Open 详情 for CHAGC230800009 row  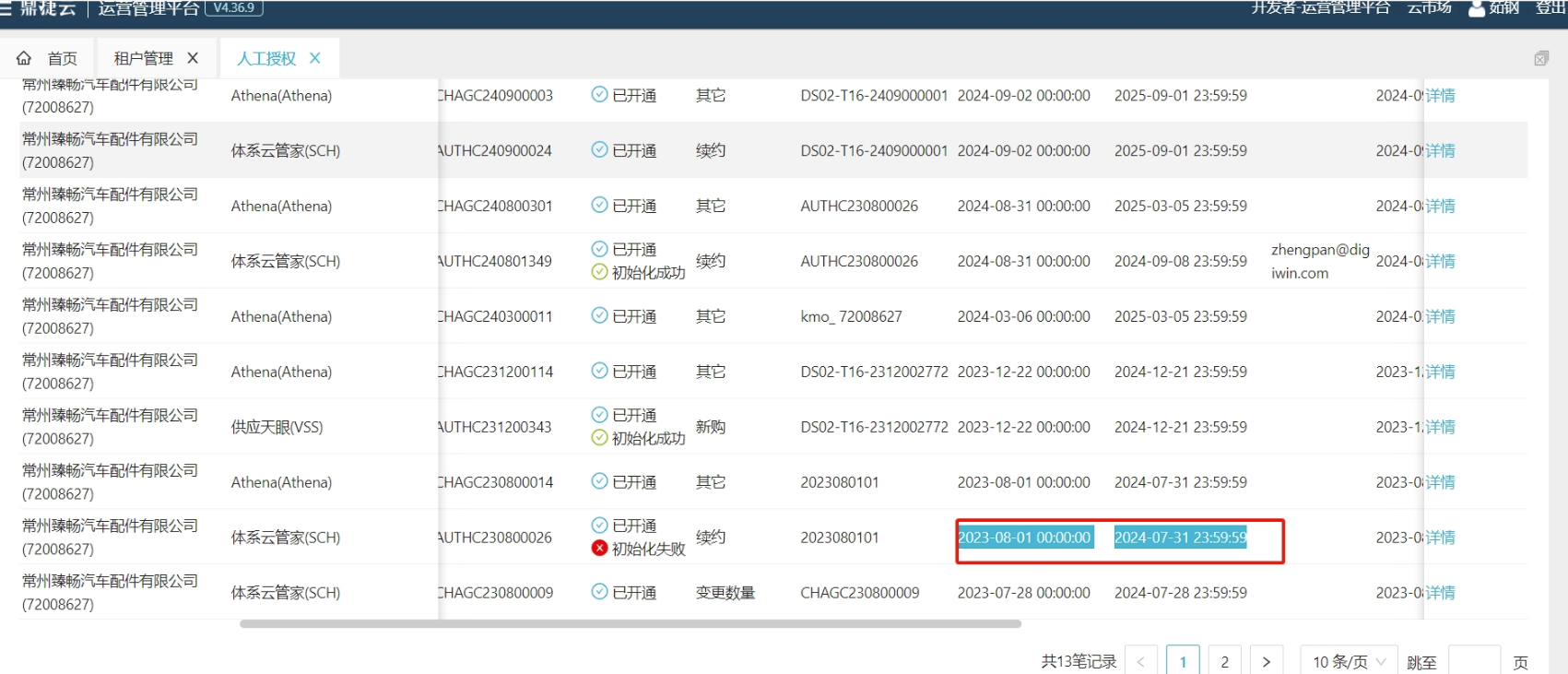point(1440,593)
